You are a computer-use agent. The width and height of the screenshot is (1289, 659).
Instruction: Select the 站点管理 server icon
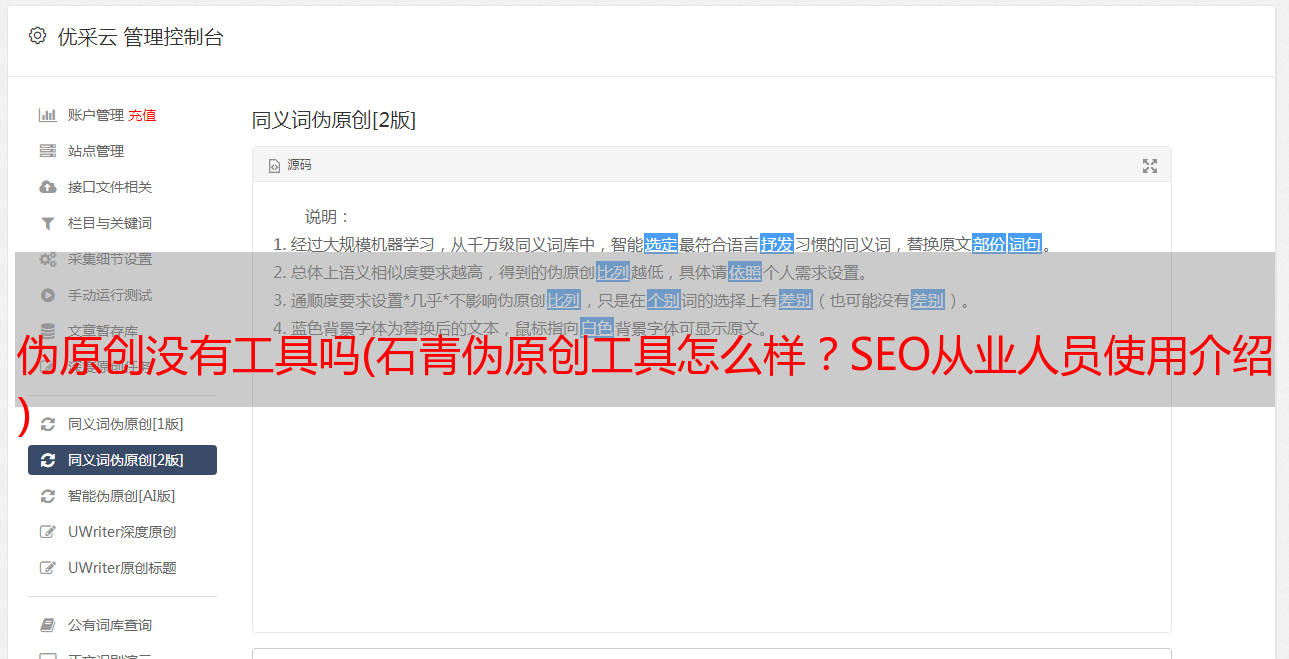click(47, 151)
